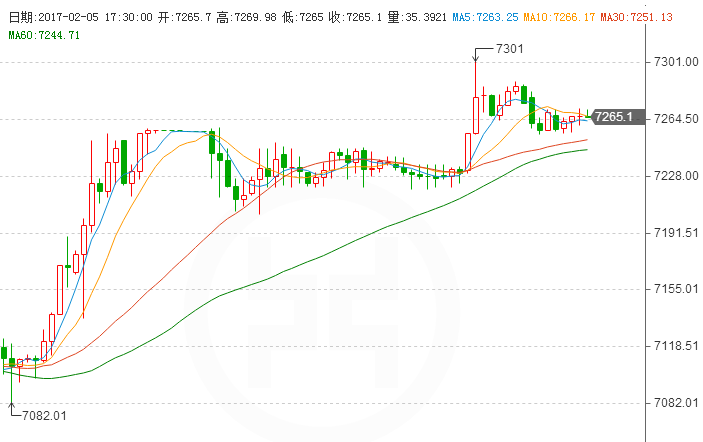Select the MA60:7244.71 indicator label

(44, 35)
